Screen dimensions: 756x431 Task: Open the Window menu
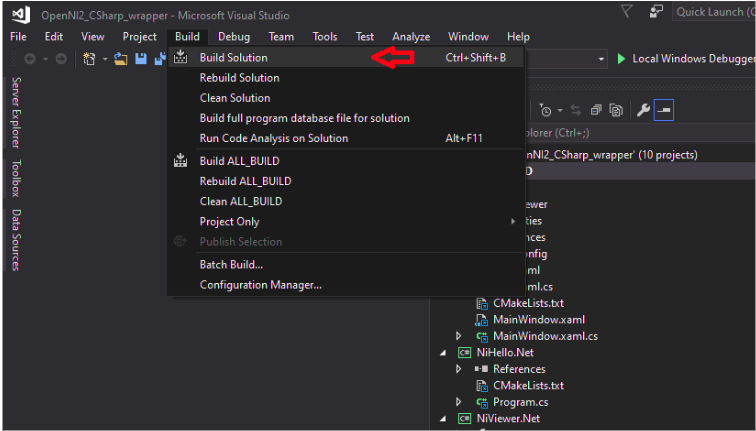[x=468, y=37]
